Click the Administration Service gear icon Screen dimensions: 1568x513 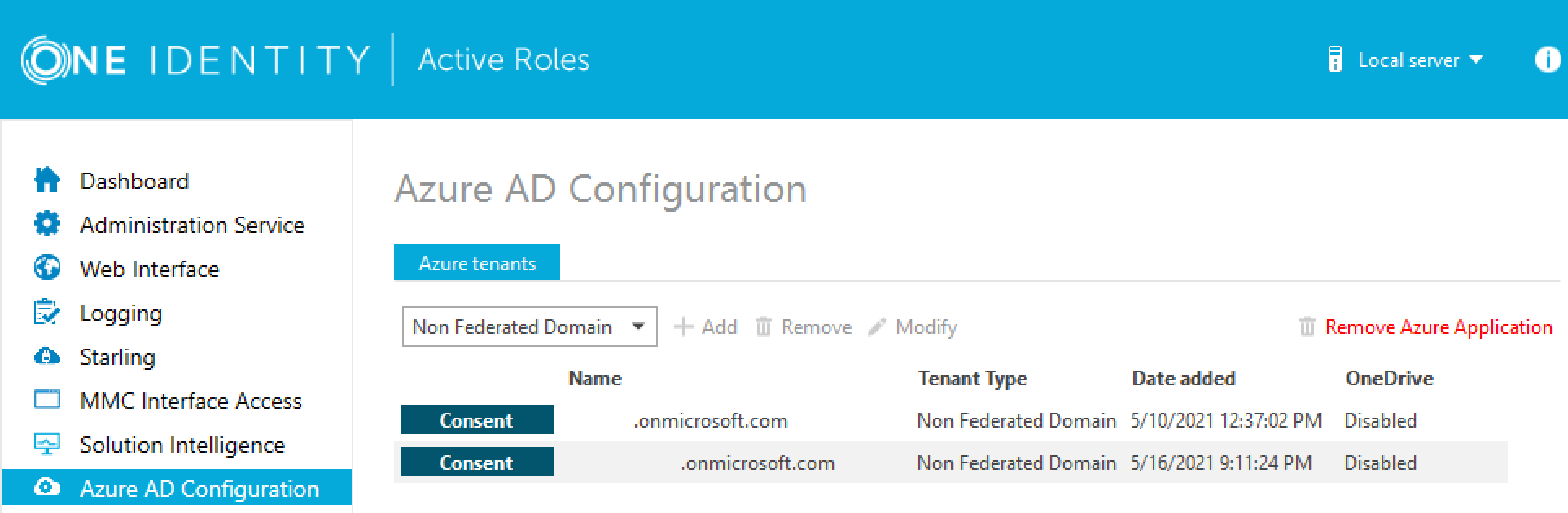[x=47, y=224]
